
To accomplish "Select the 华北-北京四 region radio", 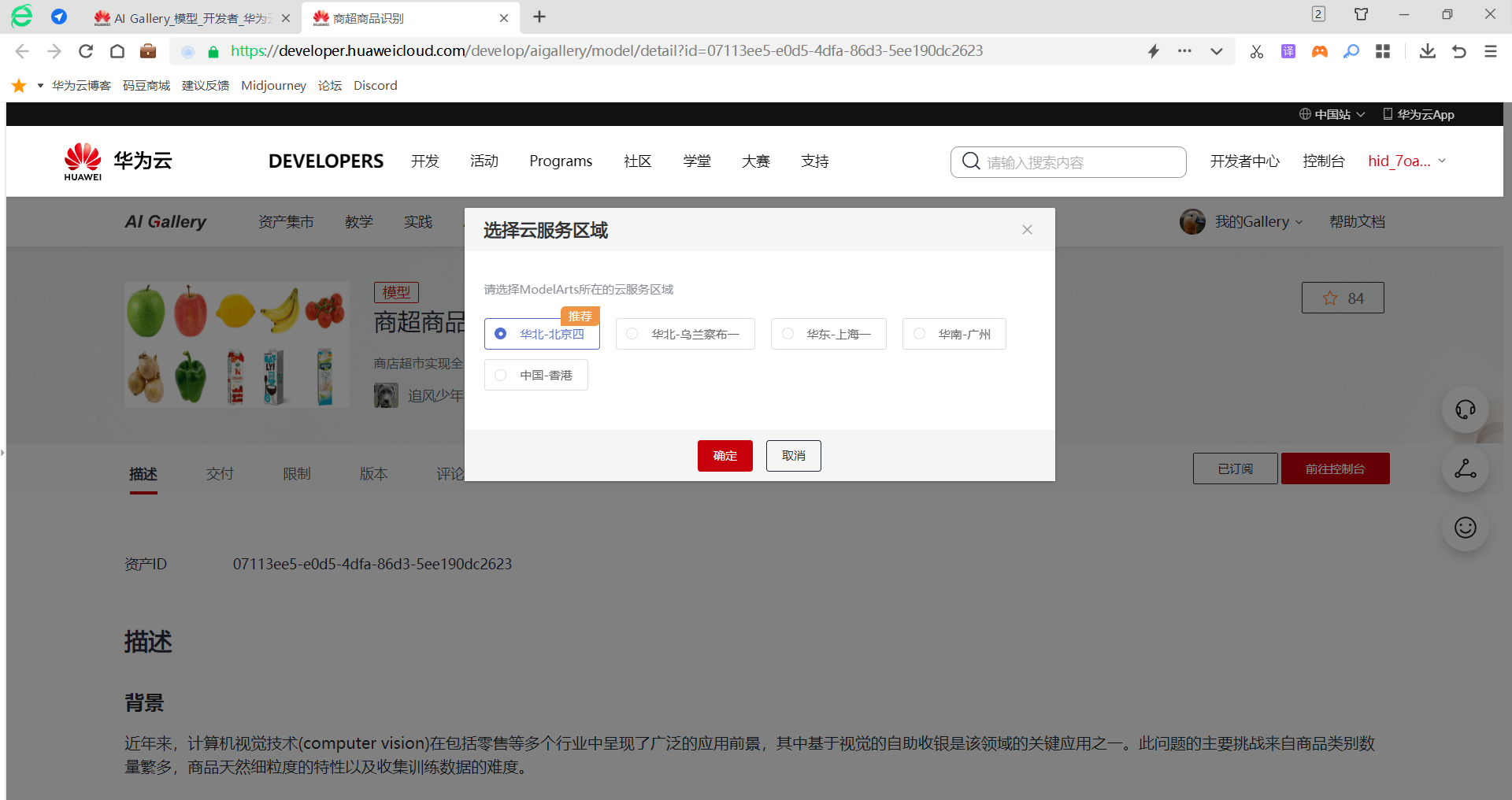I will 542,334.
